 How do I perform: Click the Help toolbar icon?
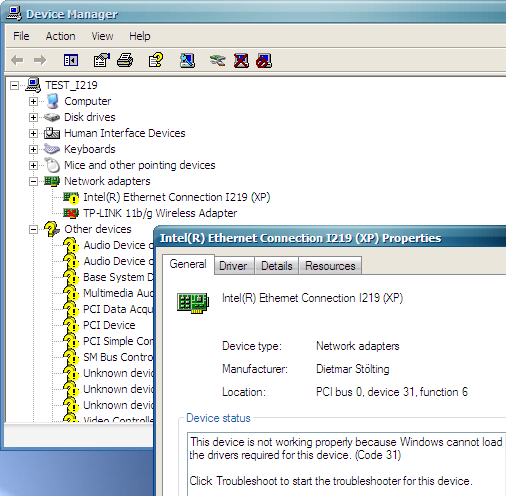pyautogui.click(x=156, y=60)
